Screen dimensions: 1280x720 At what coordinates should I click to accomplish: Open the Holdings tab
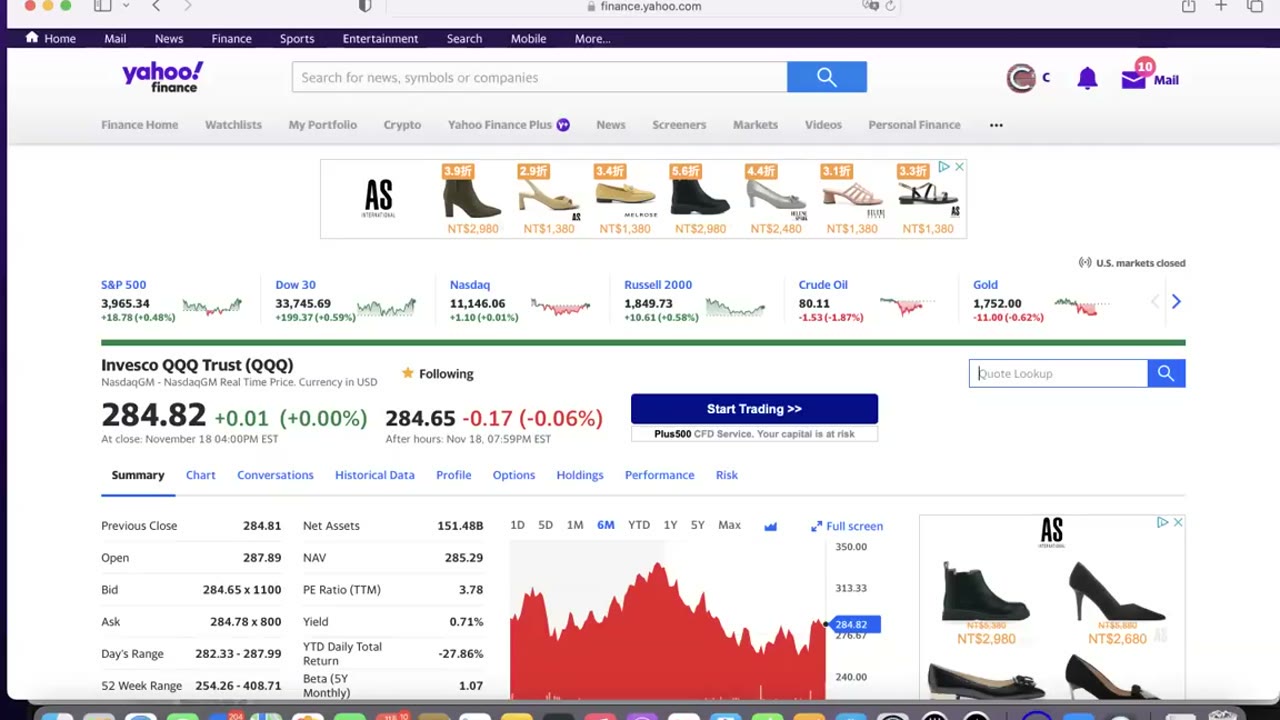(x=580, y=475)
